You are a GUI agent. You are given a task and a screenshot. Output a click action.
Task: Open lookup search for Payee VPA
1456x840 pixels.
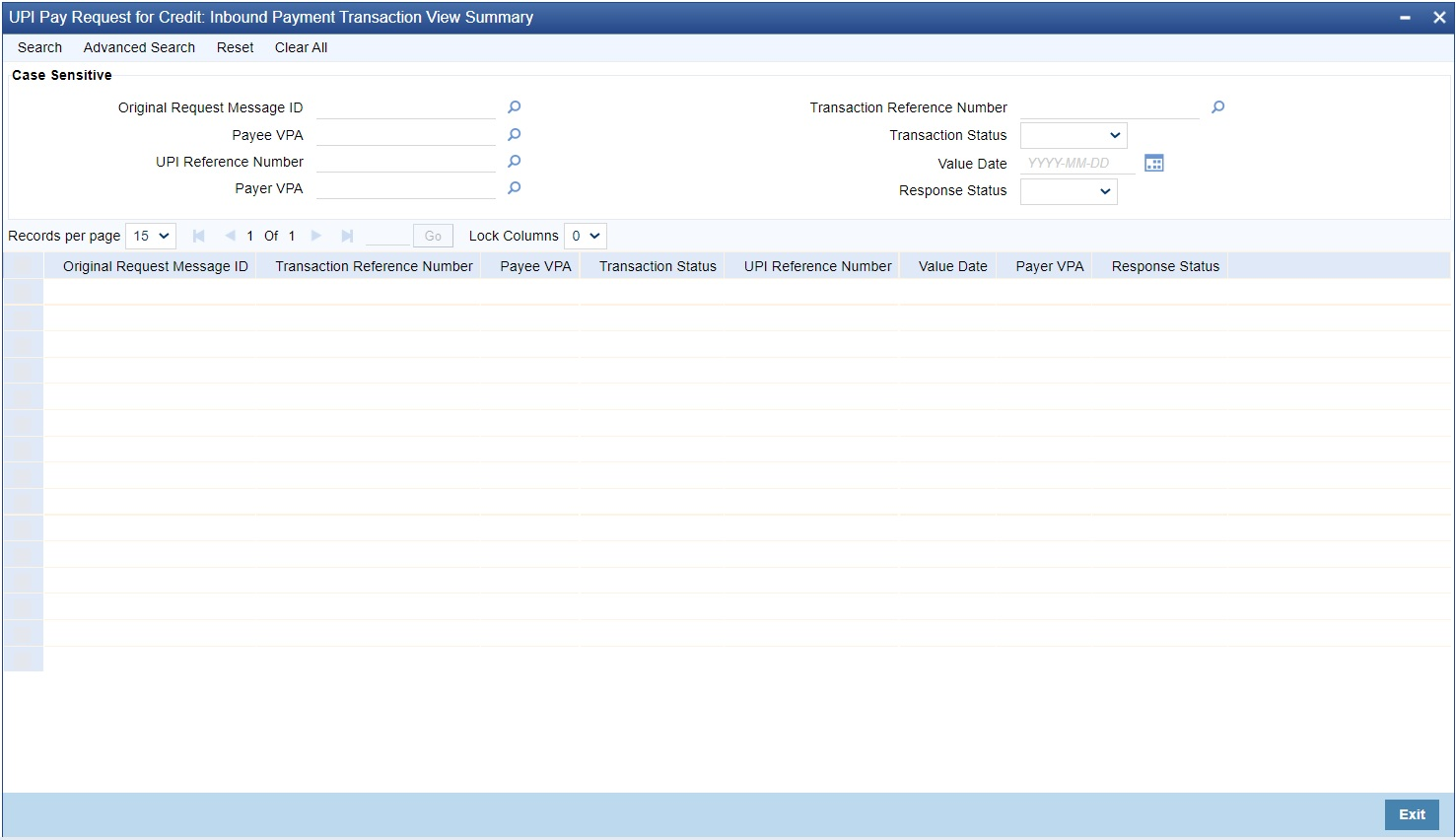click(514, 135)
